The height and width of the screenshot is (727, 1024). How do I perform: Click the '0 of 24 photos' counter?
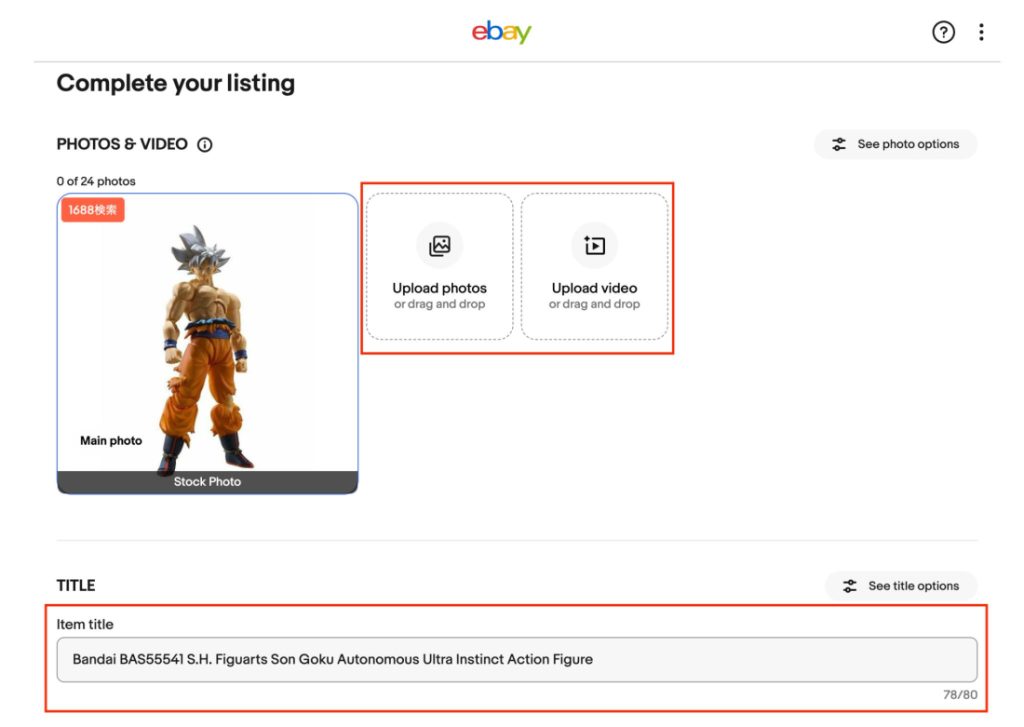[96, 181]
